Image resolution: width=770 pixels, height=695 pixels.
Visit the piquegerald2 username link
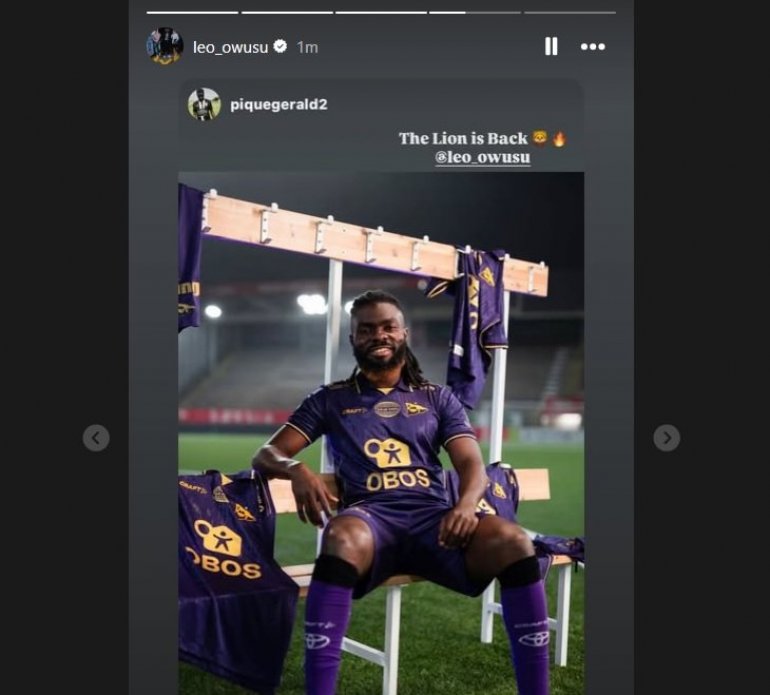coord(278,104)
